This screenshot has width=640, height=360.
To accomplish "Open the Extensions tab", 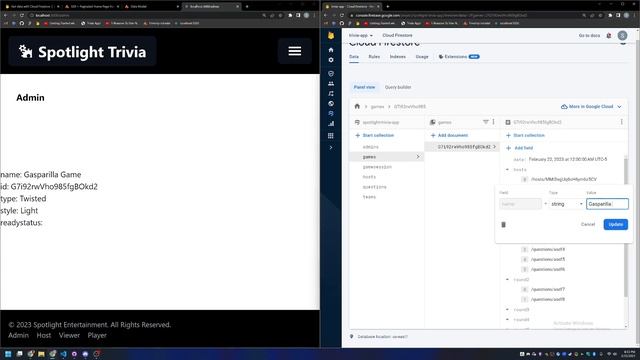I will [459, 57].
